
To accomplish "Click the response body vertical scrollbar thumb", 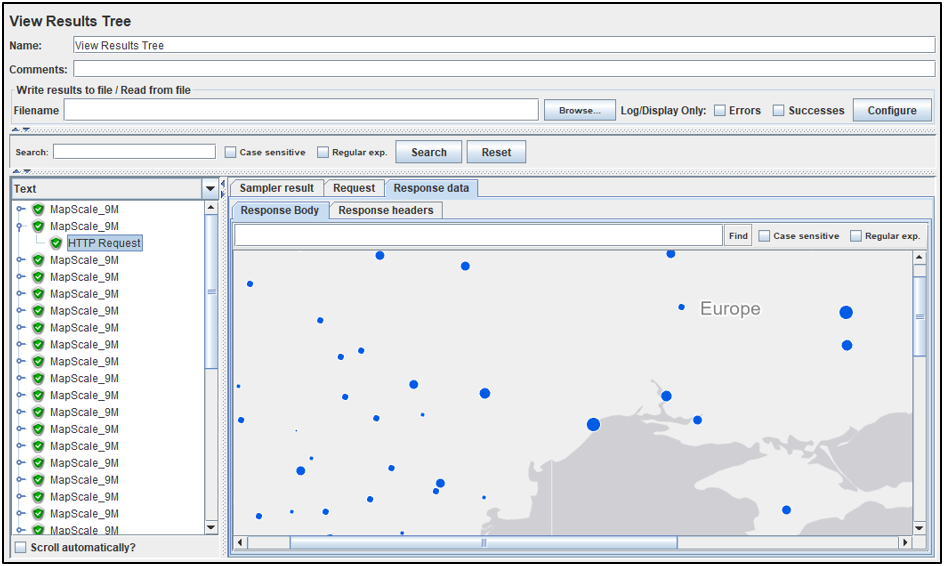I will (919, 316).
